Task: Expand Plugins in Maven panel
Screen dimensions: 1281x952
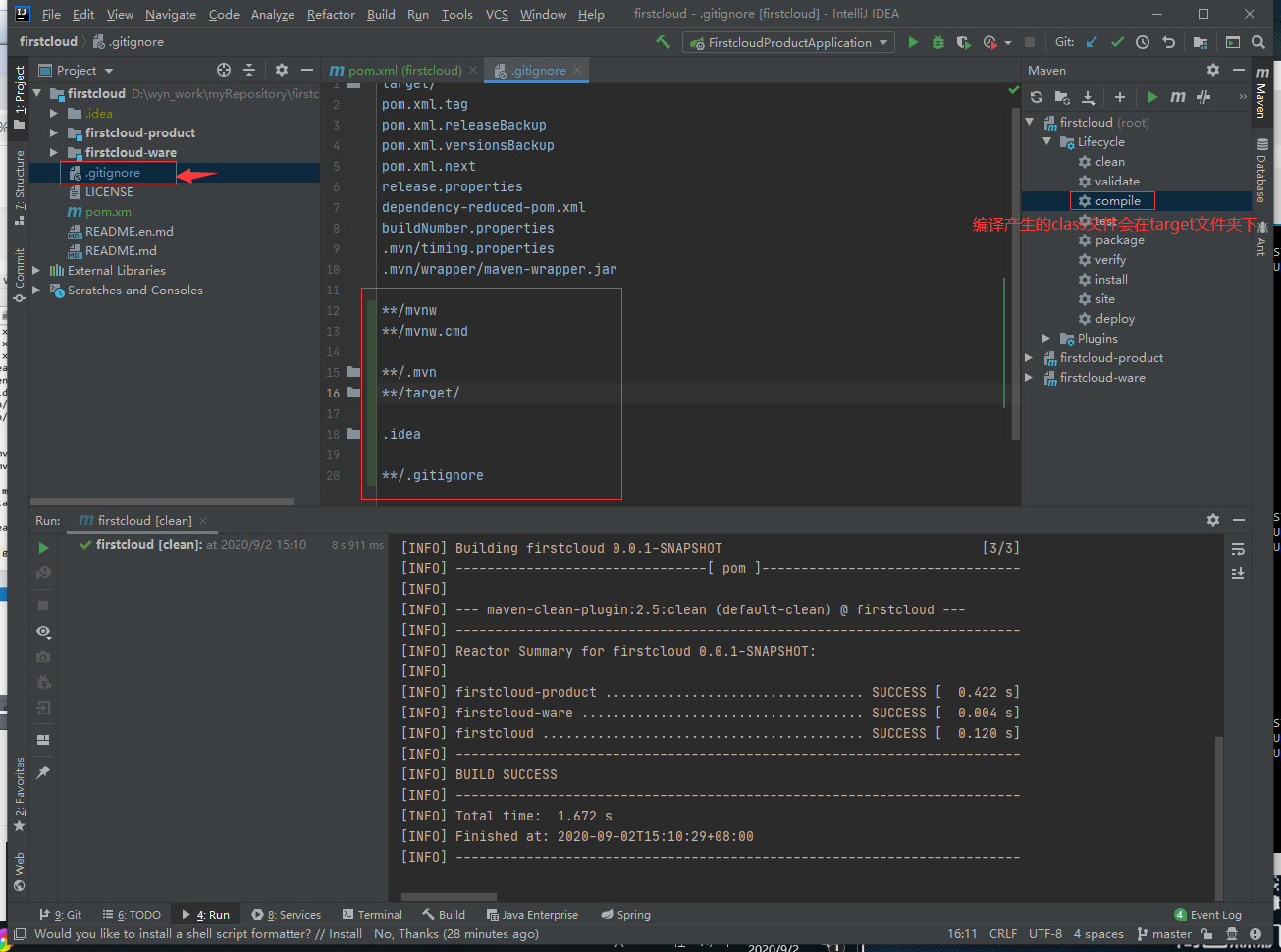Action: click(x=1046, y=339)
